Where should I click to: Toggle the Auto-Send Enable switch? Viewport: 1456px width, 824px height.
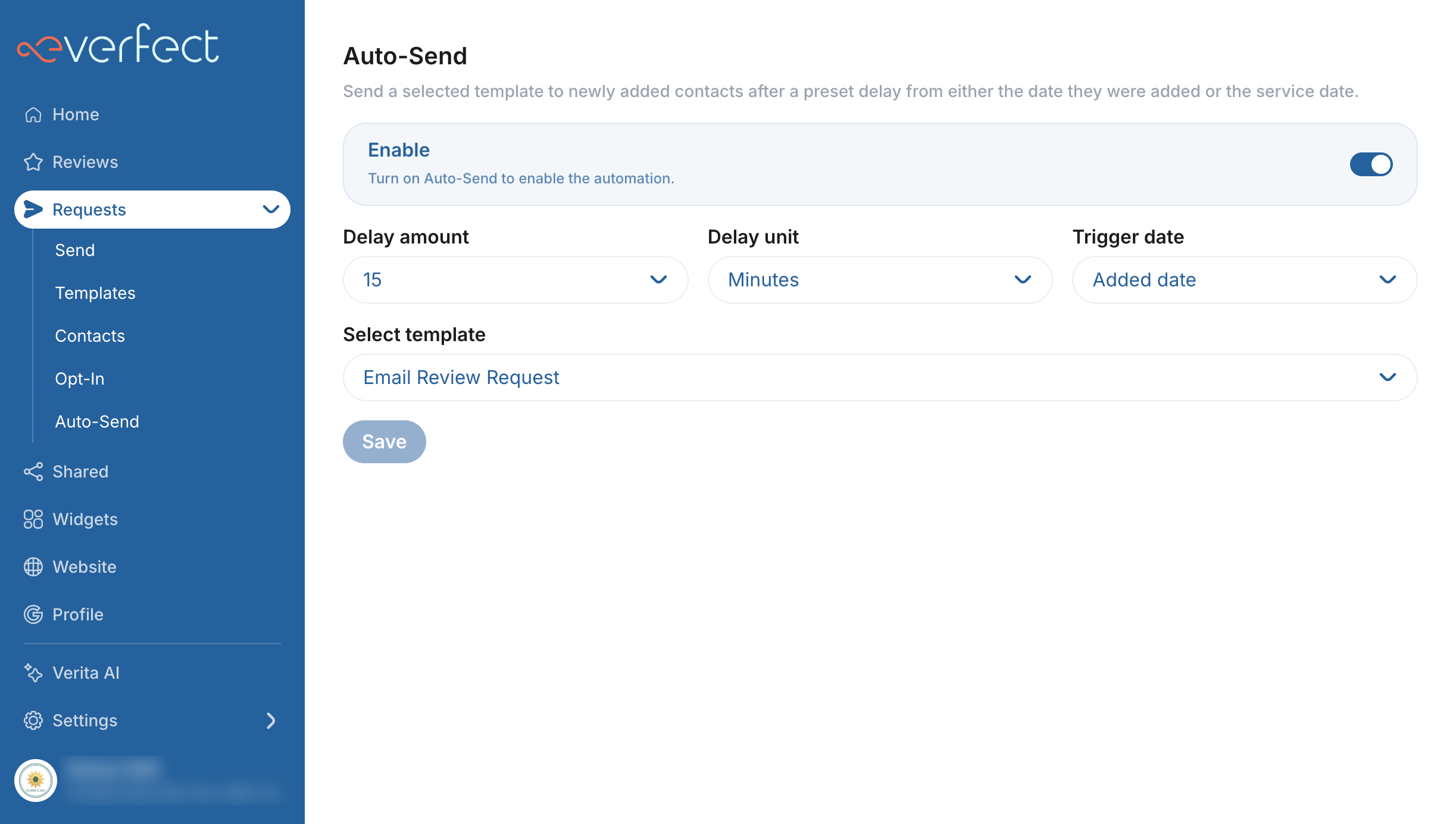point(1370,164)
